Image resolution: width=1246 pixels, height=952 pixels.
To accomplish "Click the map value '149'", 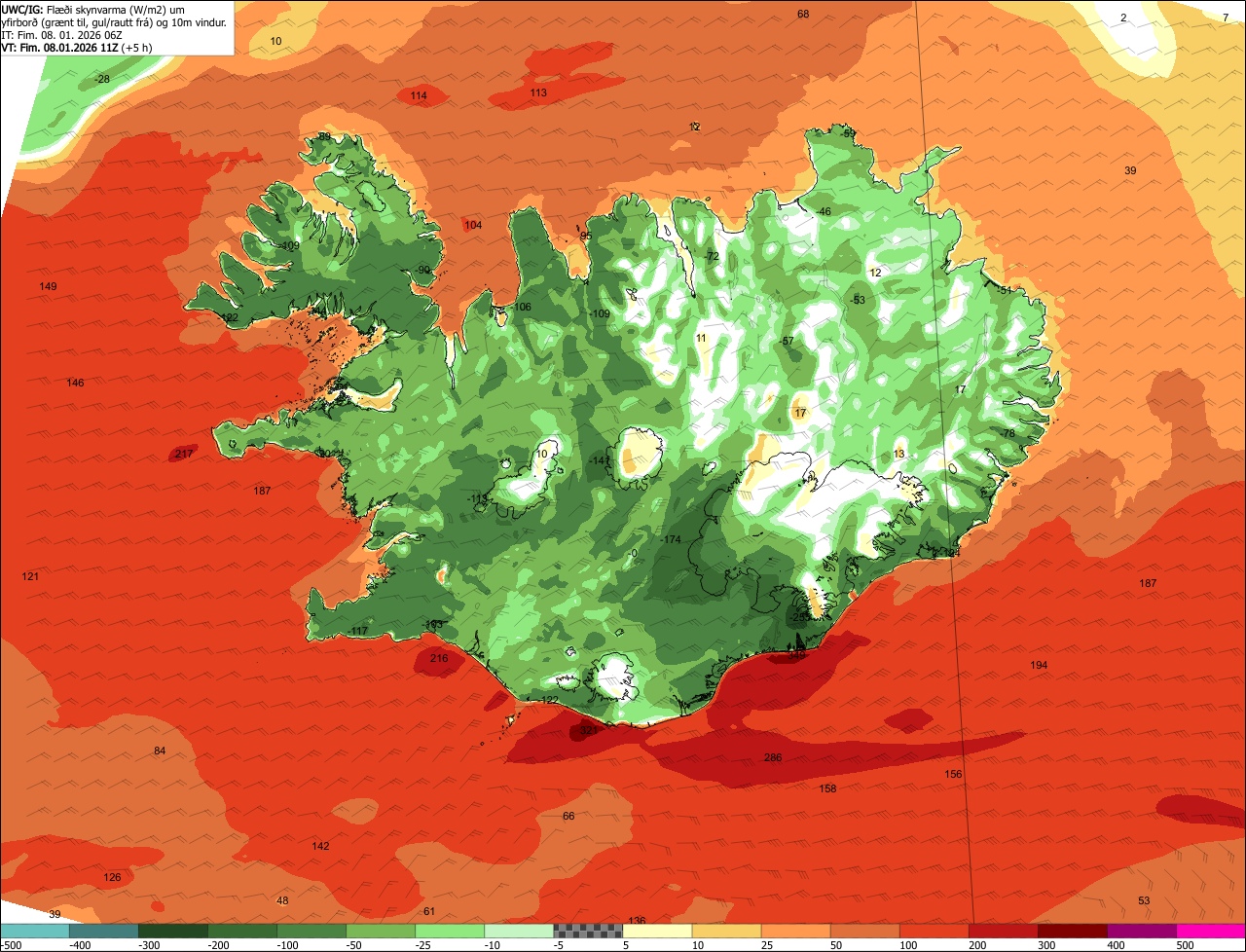I will (x=48, y=286).
